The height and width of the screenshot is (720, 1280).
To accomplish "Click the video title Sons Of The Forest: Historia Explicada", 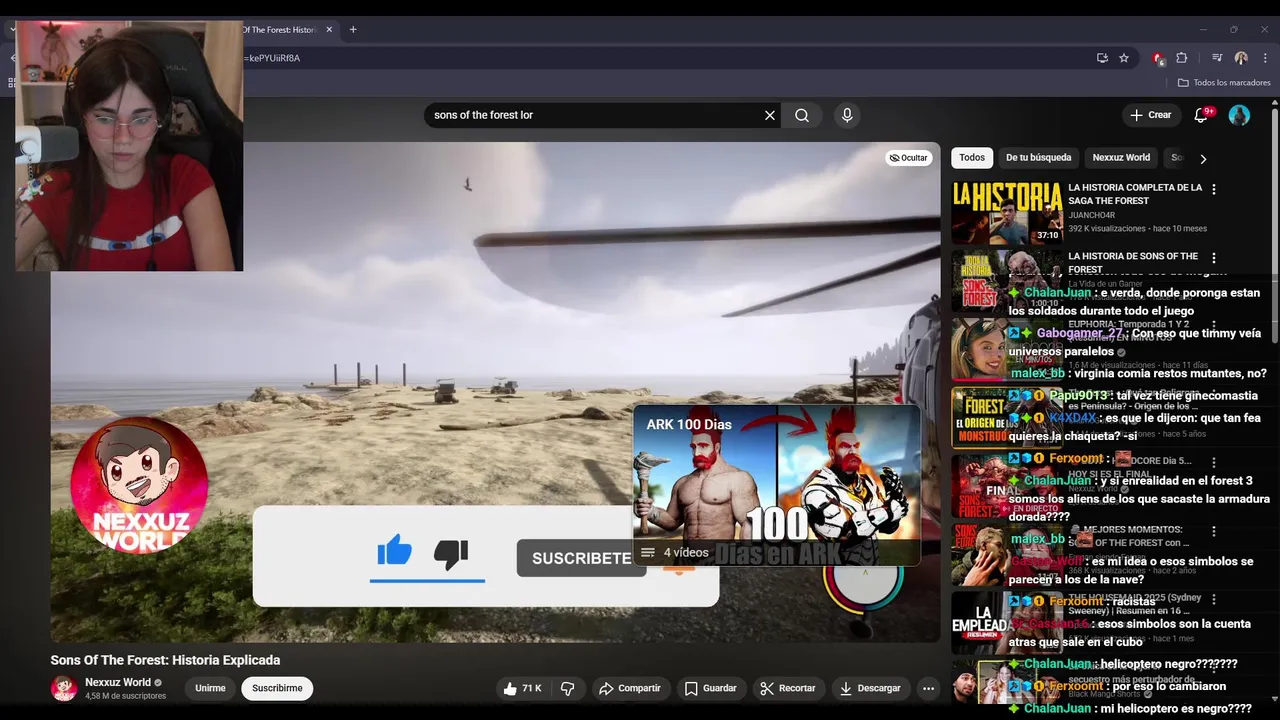I will coord(166,660).
